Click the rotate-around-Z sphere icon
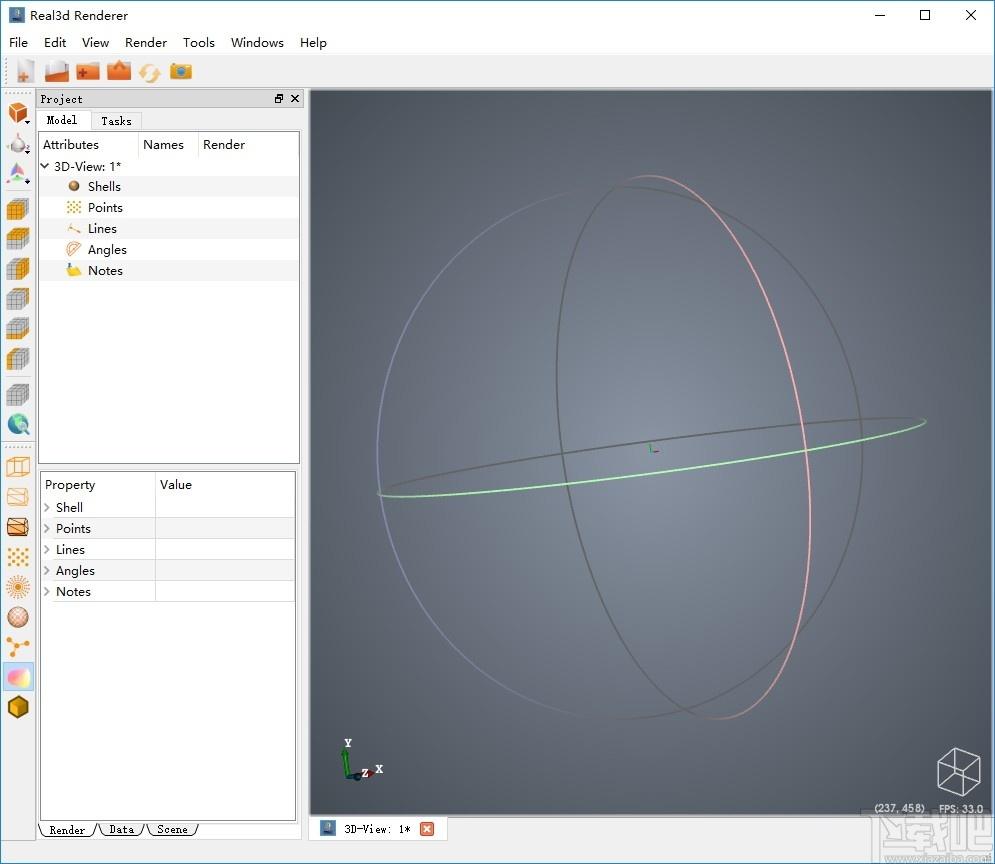995x864 pixels. 18,144
